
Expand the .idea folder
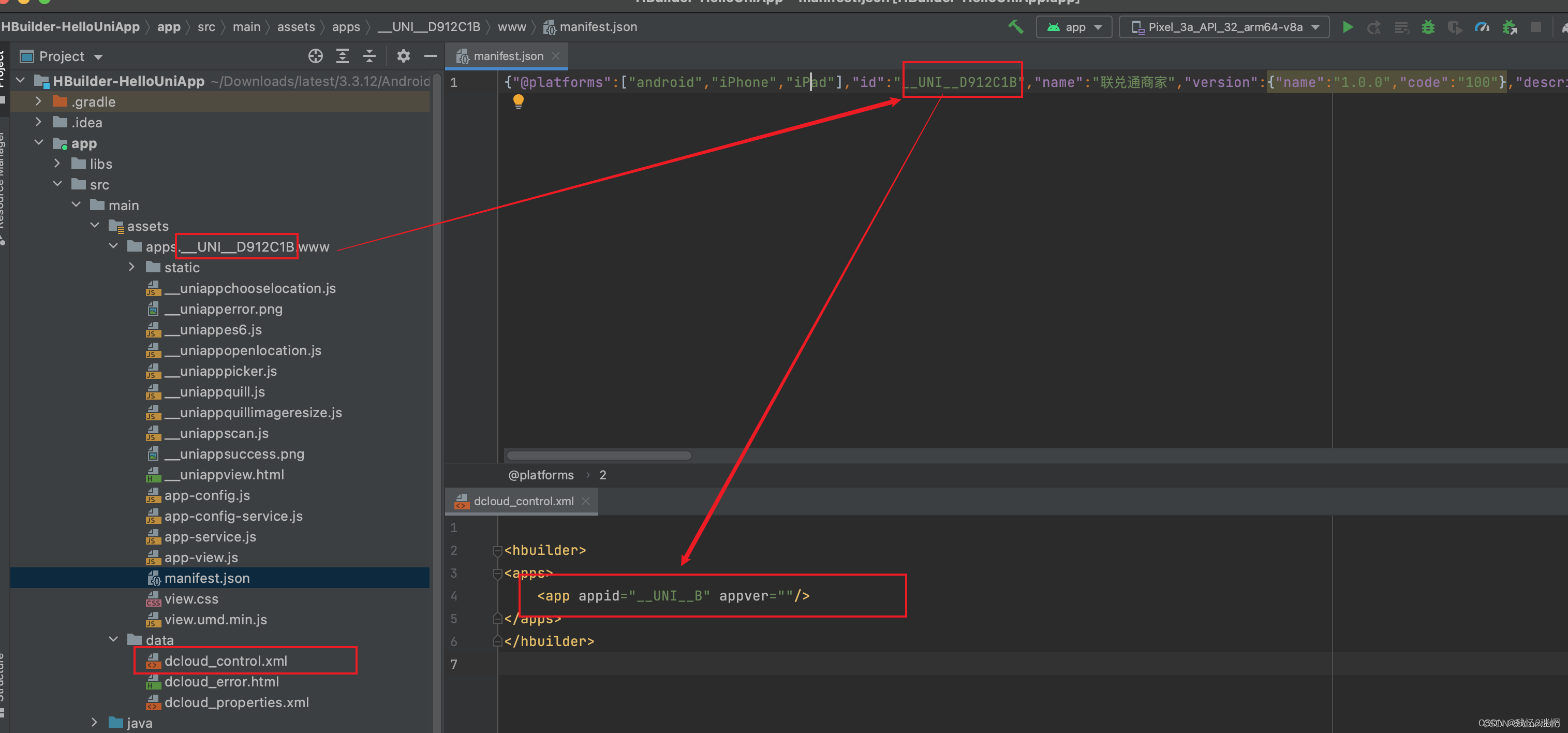tap(38, 122)
